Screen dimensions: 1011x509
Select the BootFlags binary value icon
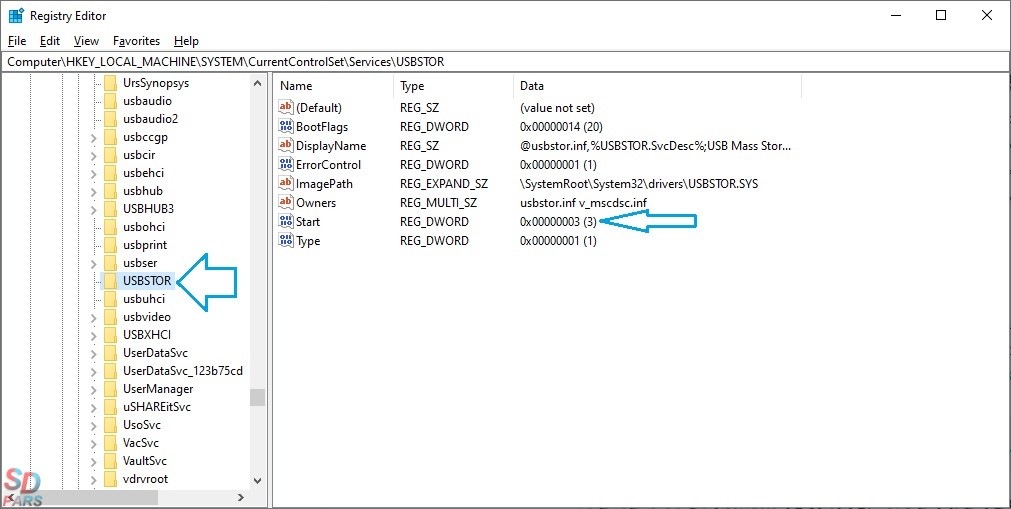click(286, 127)
